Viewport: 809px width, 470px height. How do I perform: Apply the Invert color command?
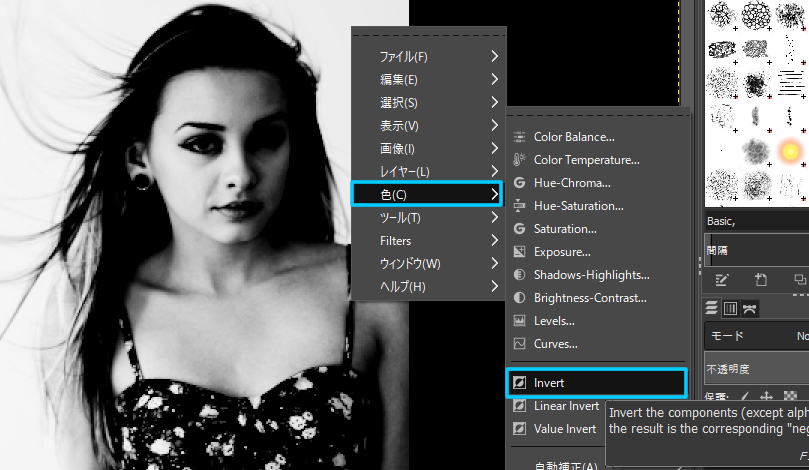597,383
